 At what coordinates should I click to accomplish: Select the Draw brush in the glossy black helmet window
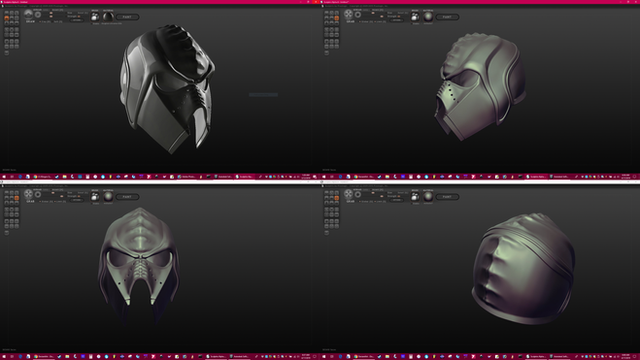7,18
